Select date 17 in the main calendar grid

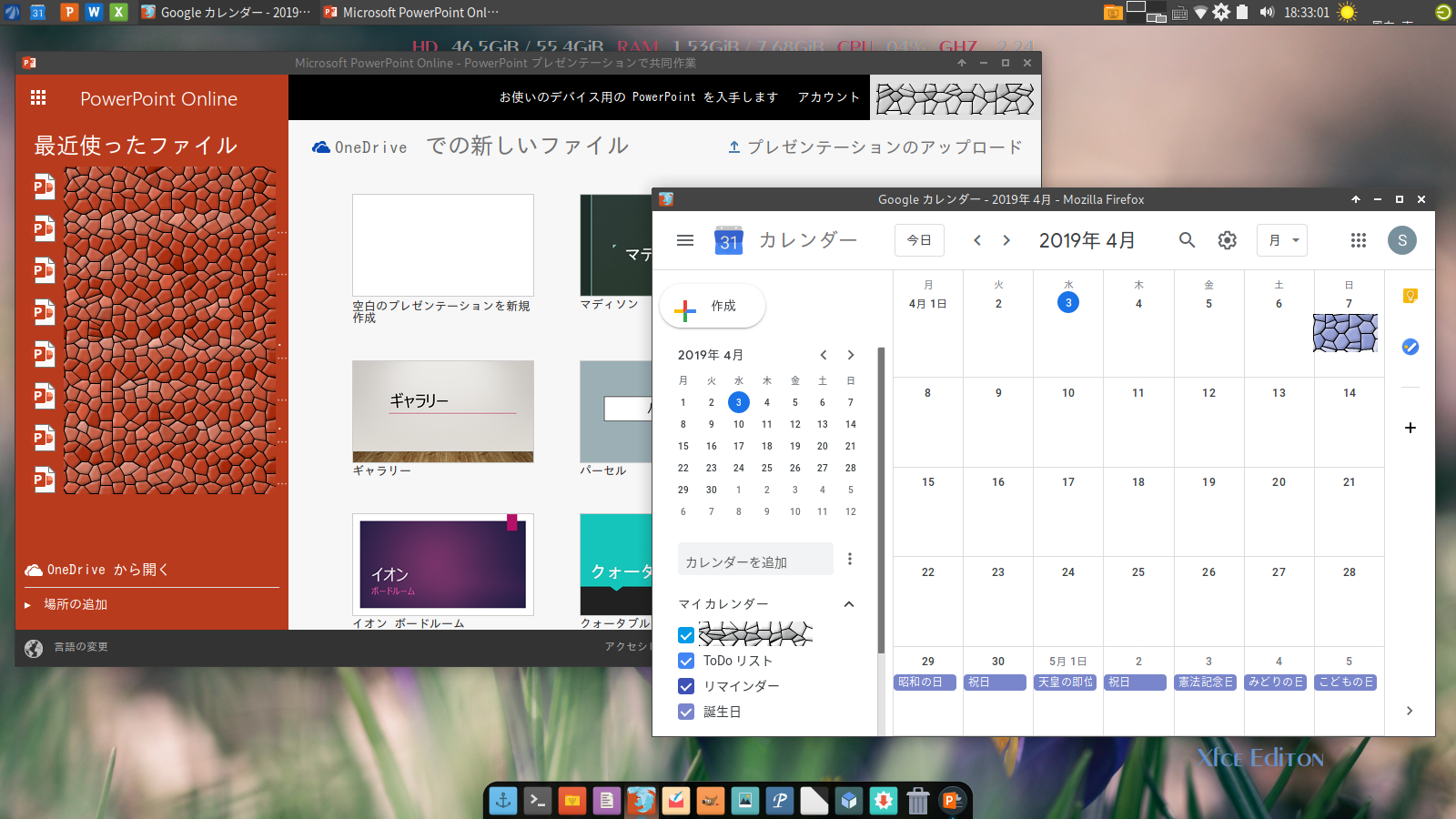coord(1068,482)
